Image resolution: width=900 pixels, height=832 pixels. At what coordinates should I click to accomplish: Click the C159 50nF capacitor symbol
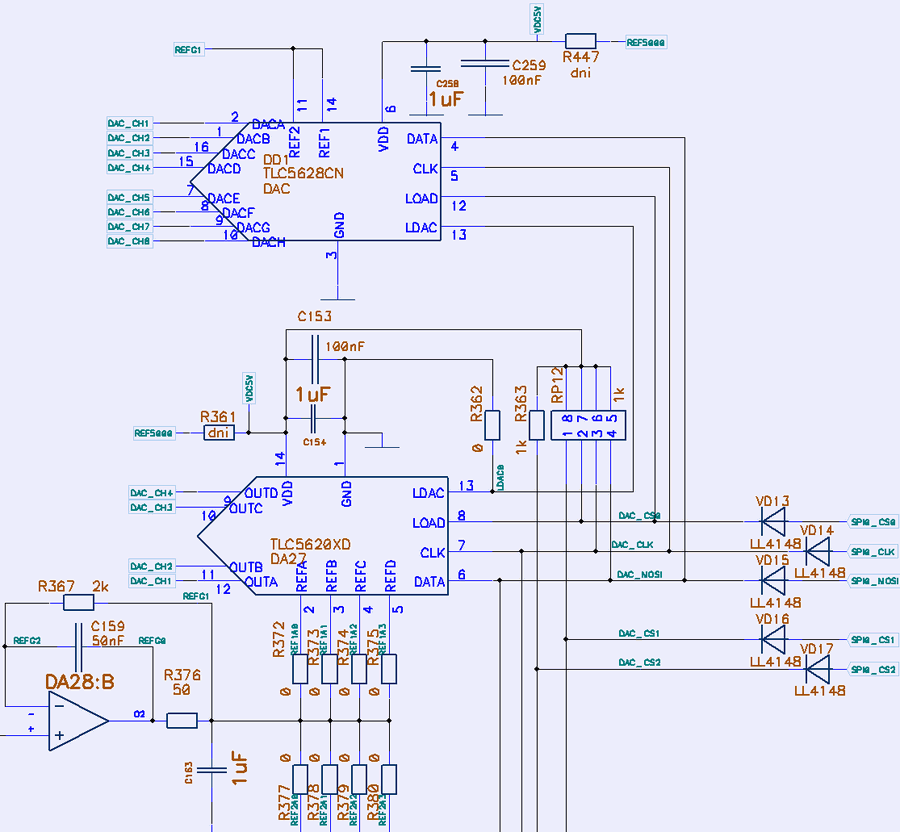coord(78,638)
